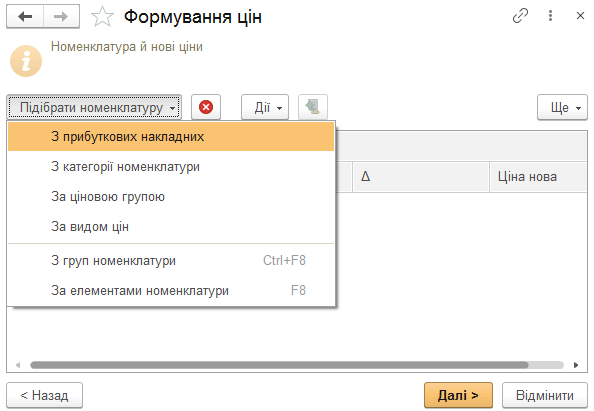Click the red delete circle icon

click(206, 107)
